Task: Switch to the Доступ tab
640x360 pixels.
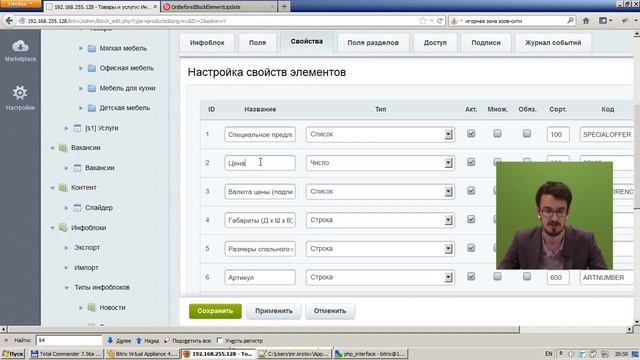Action: (x=435, y=43)
